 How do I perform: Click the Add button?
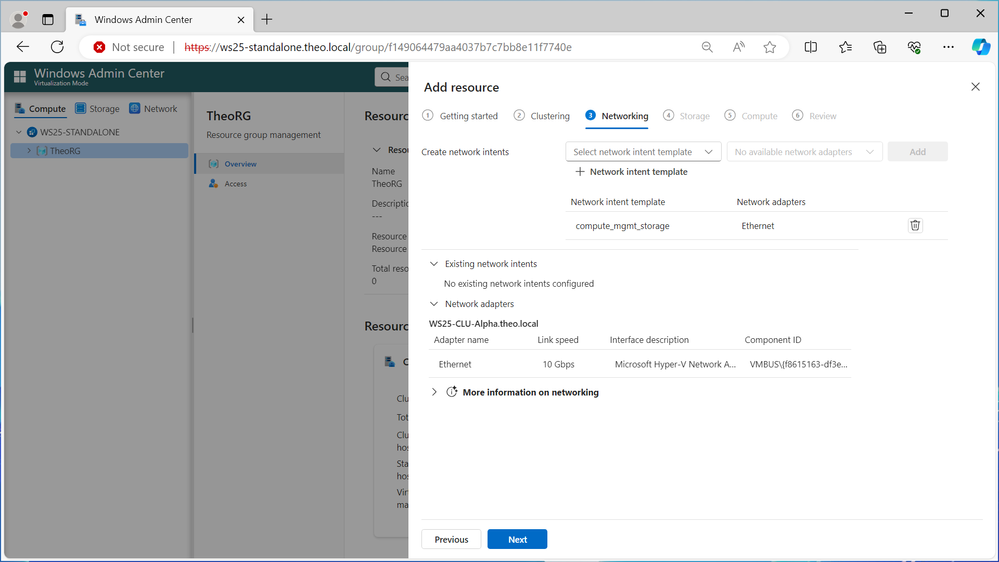pos(917,152)
